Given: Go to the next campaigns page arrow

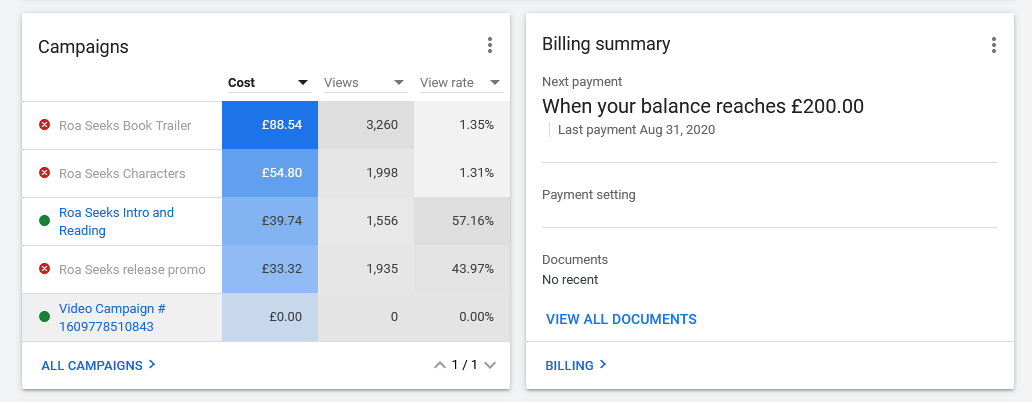Looking at the screenshot, I should point(490,365).
